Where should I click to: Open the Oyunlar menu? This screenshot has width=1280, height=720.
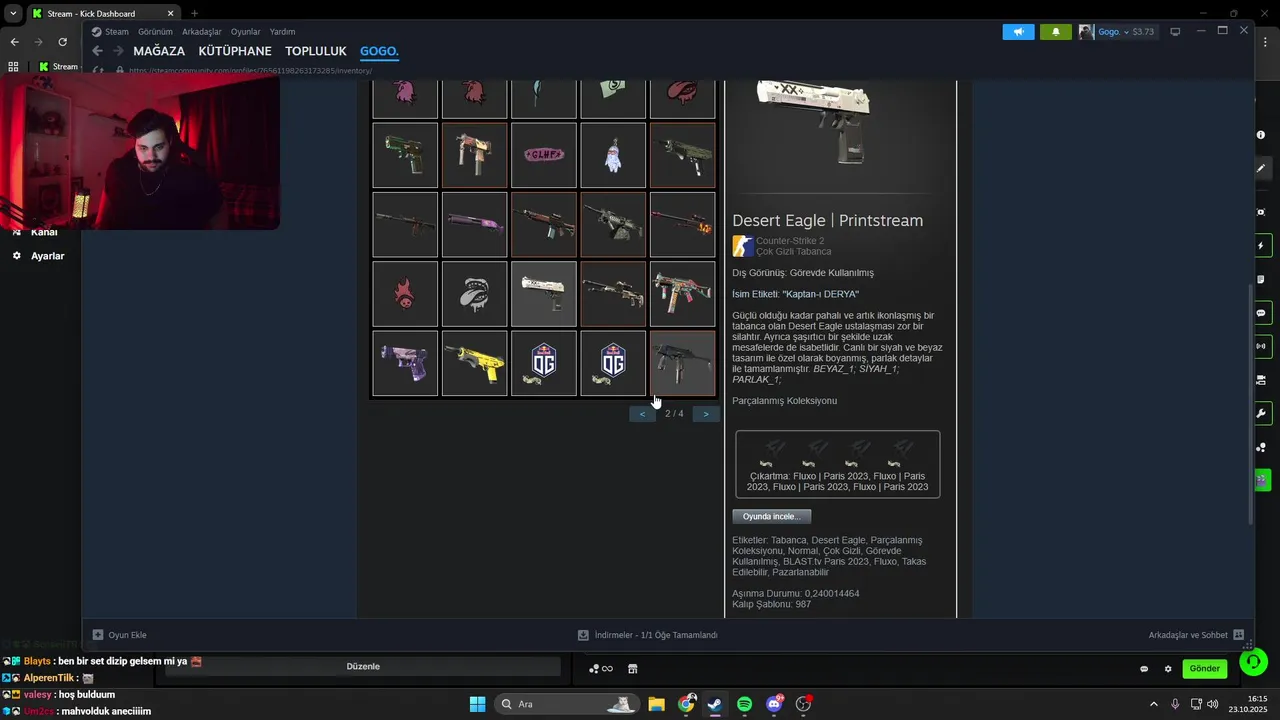[x=246, y=32]
